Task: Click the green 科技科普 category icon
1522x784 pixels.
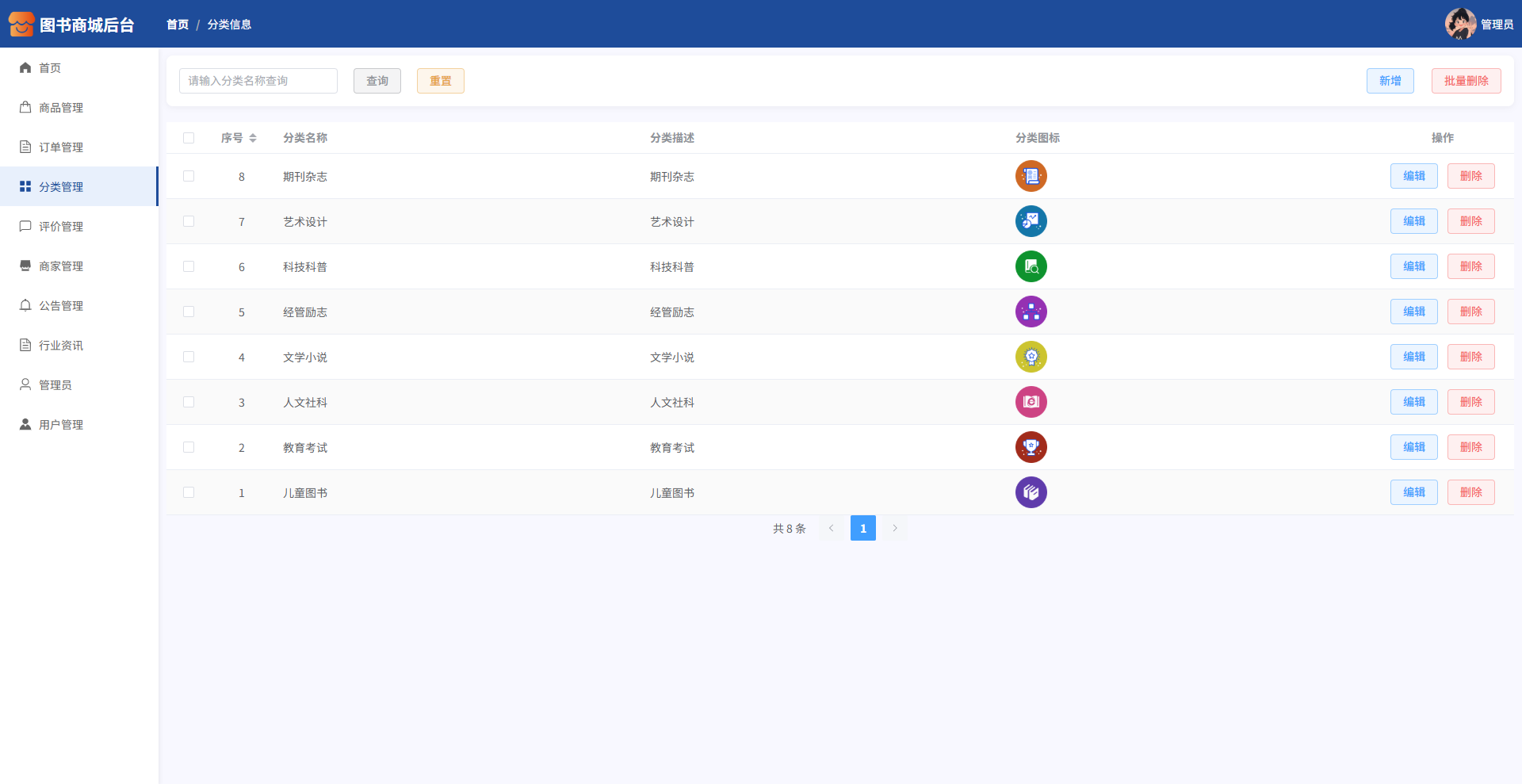Action: click(1031, 266)
